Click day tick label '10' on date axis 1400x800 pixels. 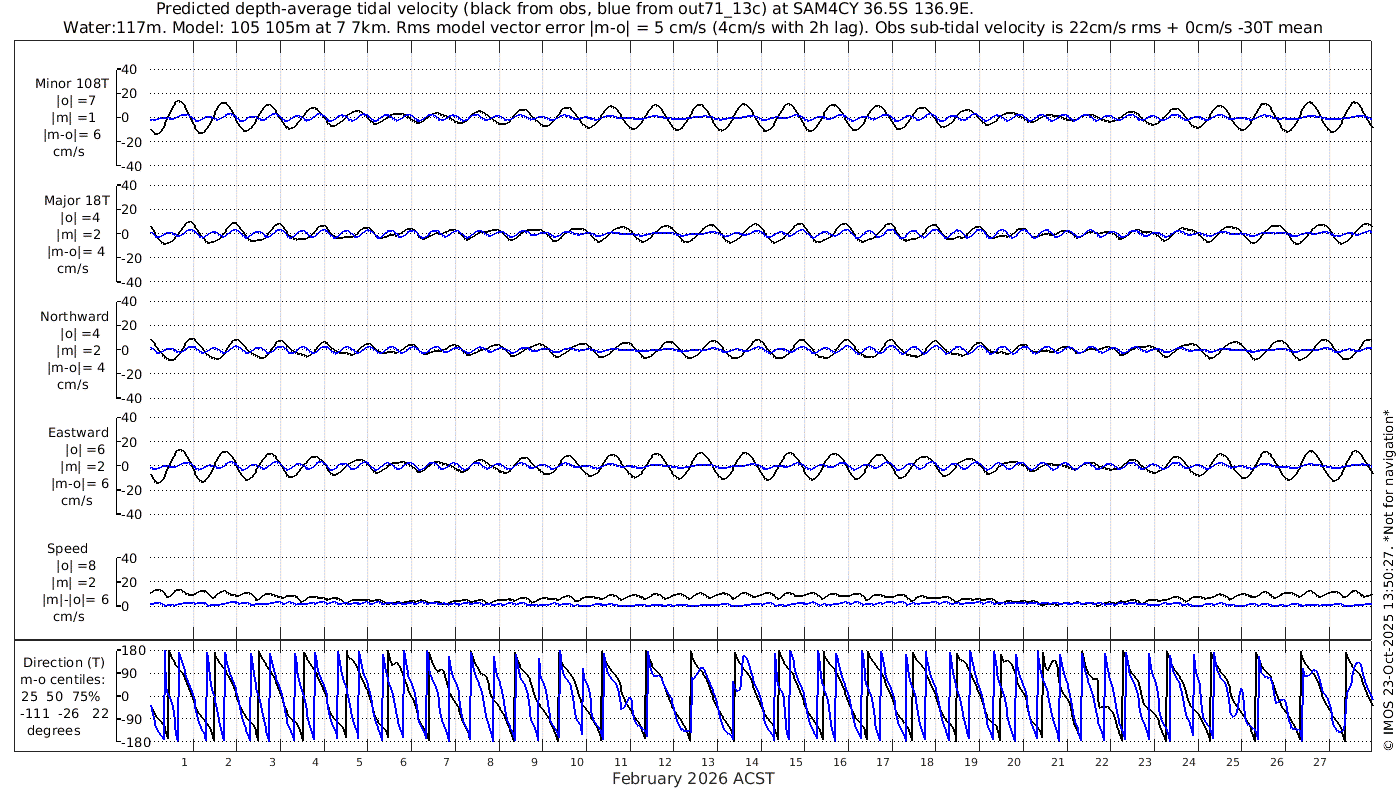(577, 762)
